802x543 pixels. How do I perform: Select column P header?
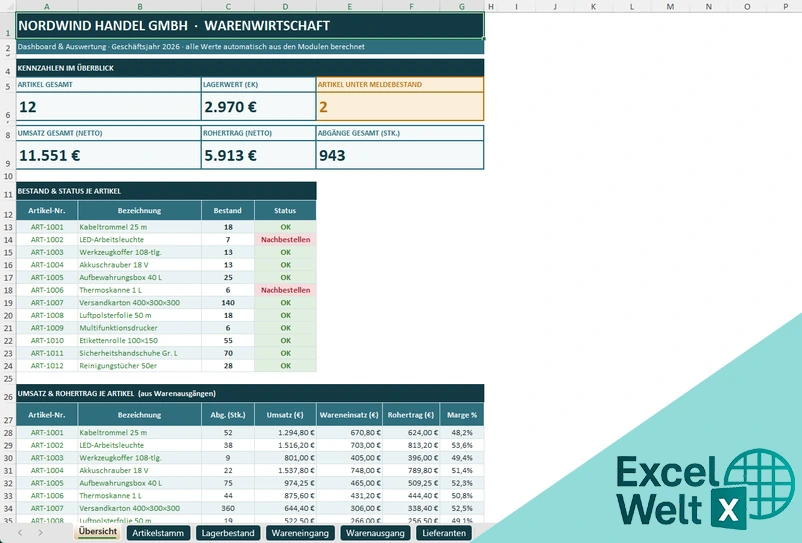[x=786, y=6]
